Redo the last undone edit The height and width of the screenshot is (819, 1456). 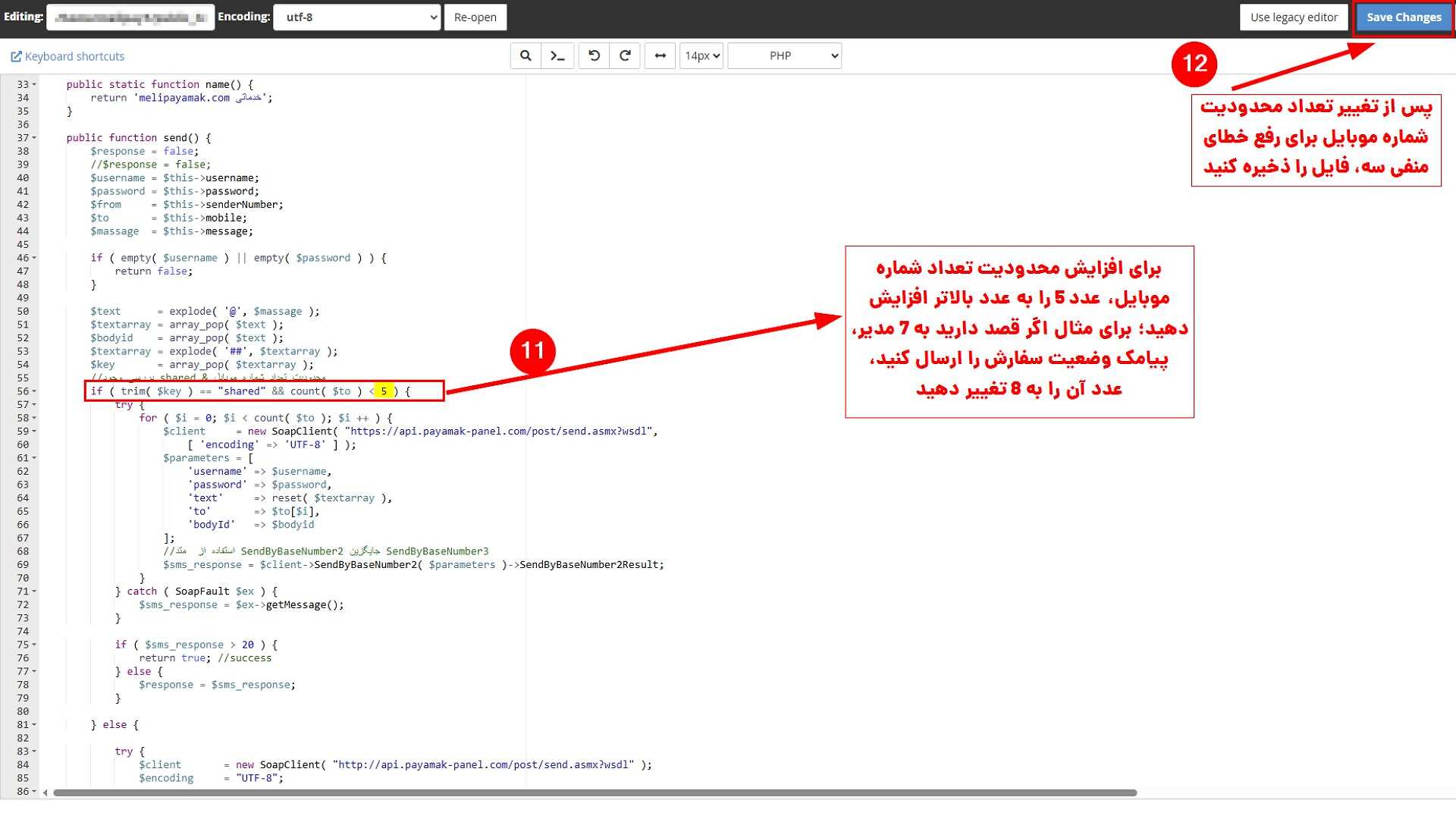point(625,56)
